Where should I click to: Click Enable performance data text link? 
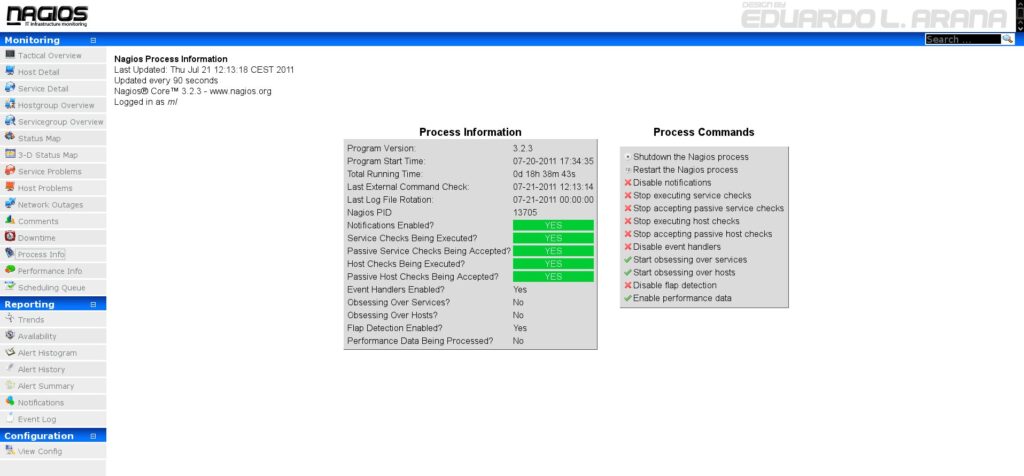682,298
